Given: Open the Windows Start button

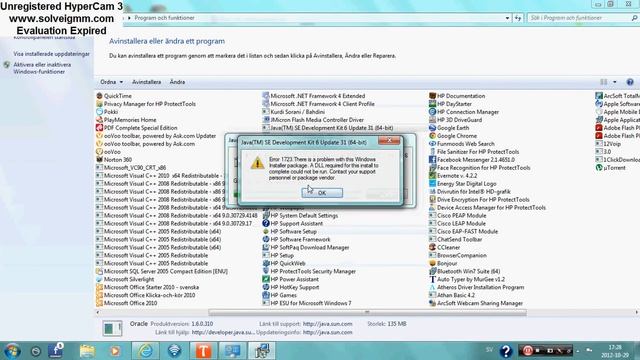Looking at the screenshot, I should click(x=12, y=351).
